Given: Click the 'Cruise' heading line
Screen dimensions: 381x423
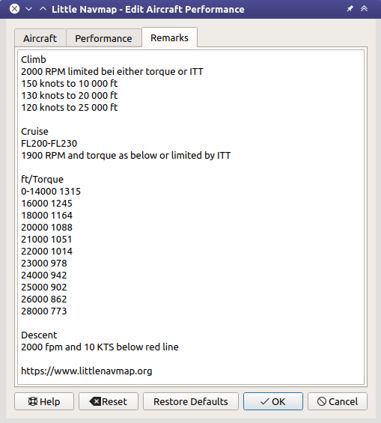Looking at the screenshot, I should coord(35,131).
